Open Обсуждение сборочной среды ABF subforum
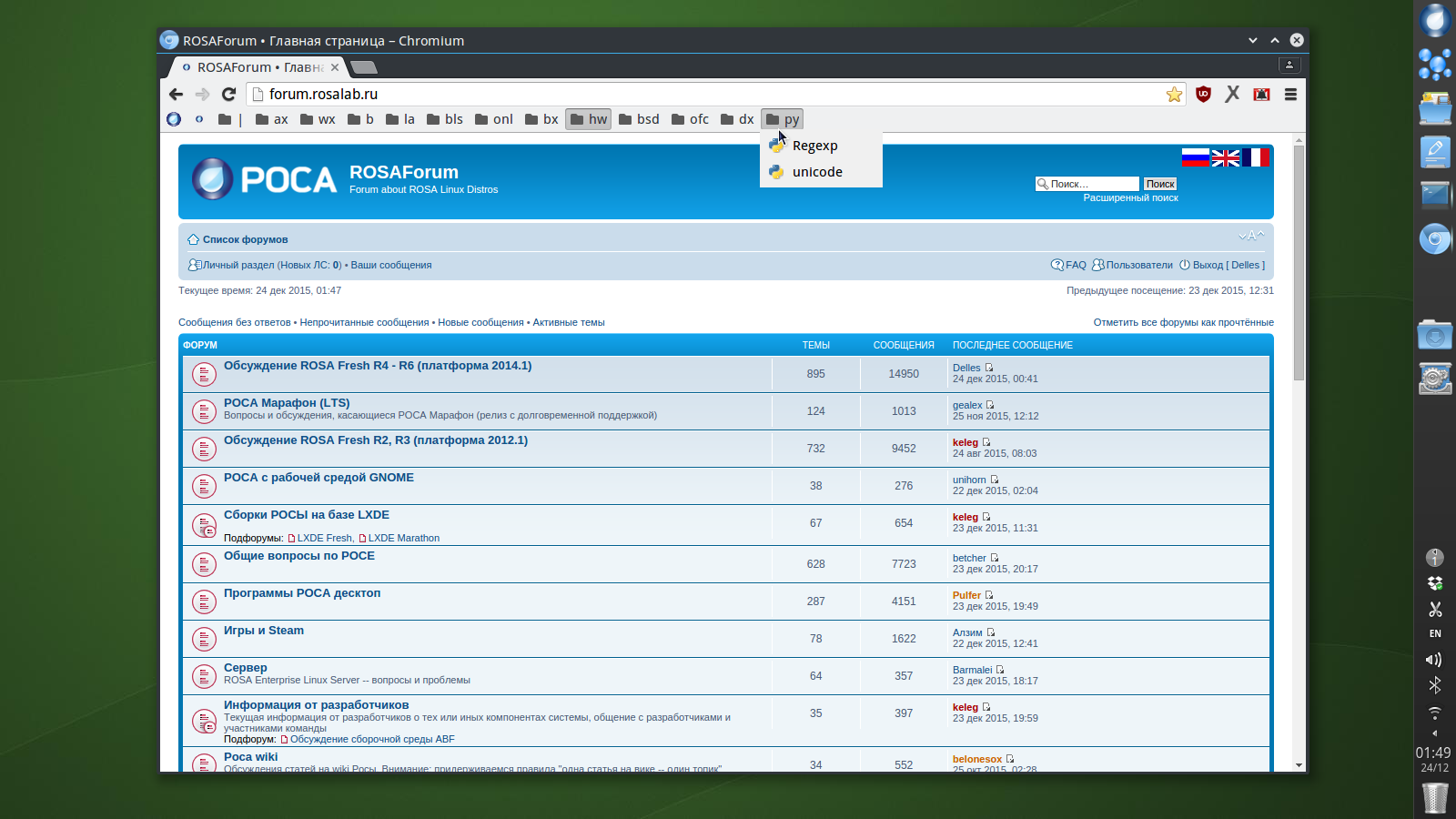This screenshot has height=819, width=1456. coord(372,739)
